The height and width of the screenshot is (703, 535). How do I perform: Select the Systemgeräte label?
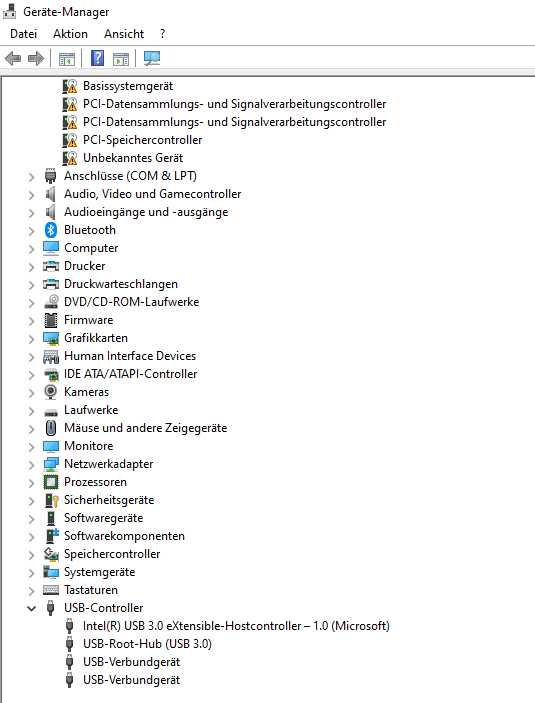(x=100, y=572)
